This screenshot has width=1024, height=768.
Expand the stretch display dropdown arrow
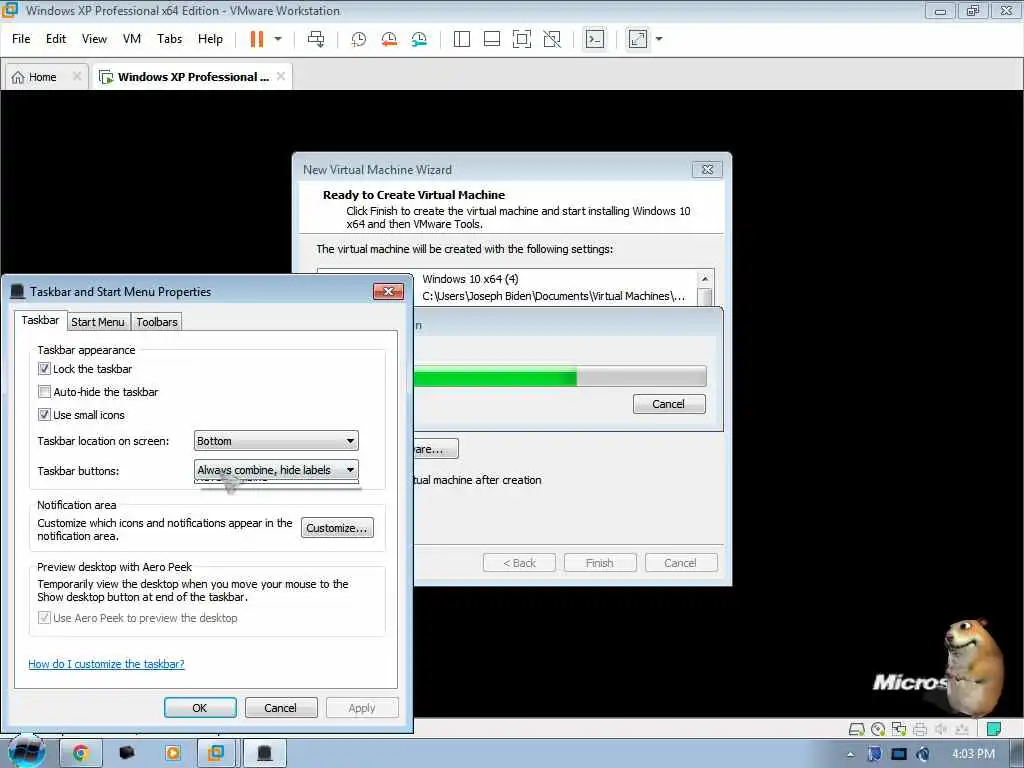tap(659, 39)
